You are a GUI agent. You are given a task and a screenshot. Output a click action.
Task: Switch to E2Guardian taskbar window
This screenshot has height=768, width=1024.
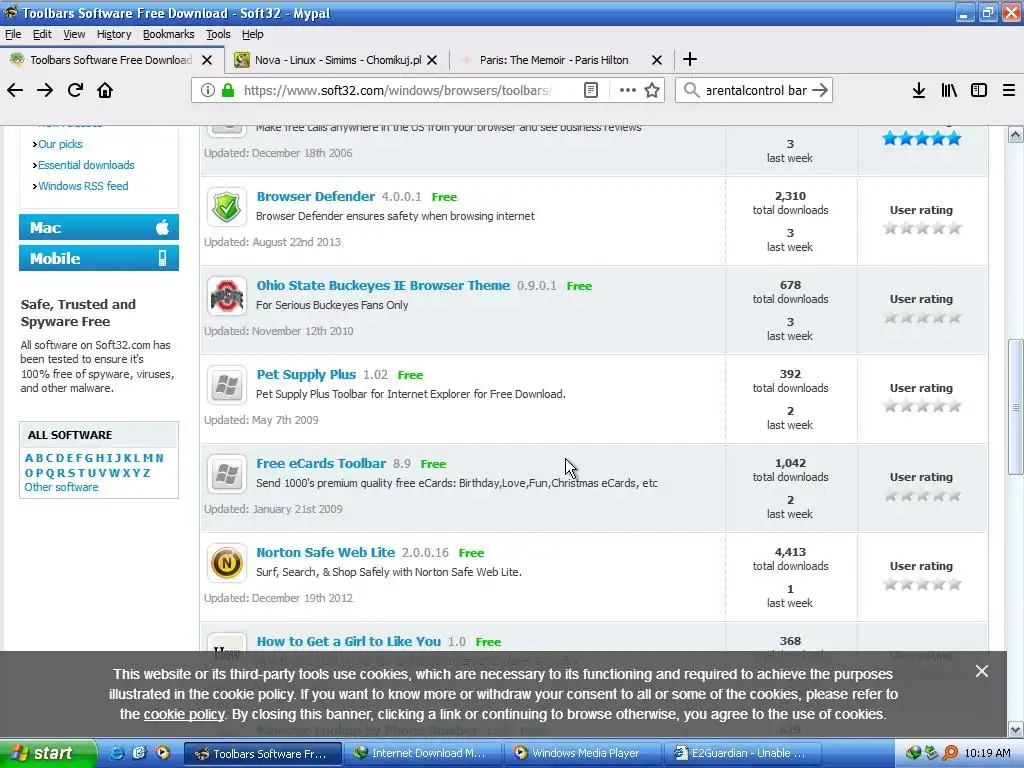click(743, 754)
